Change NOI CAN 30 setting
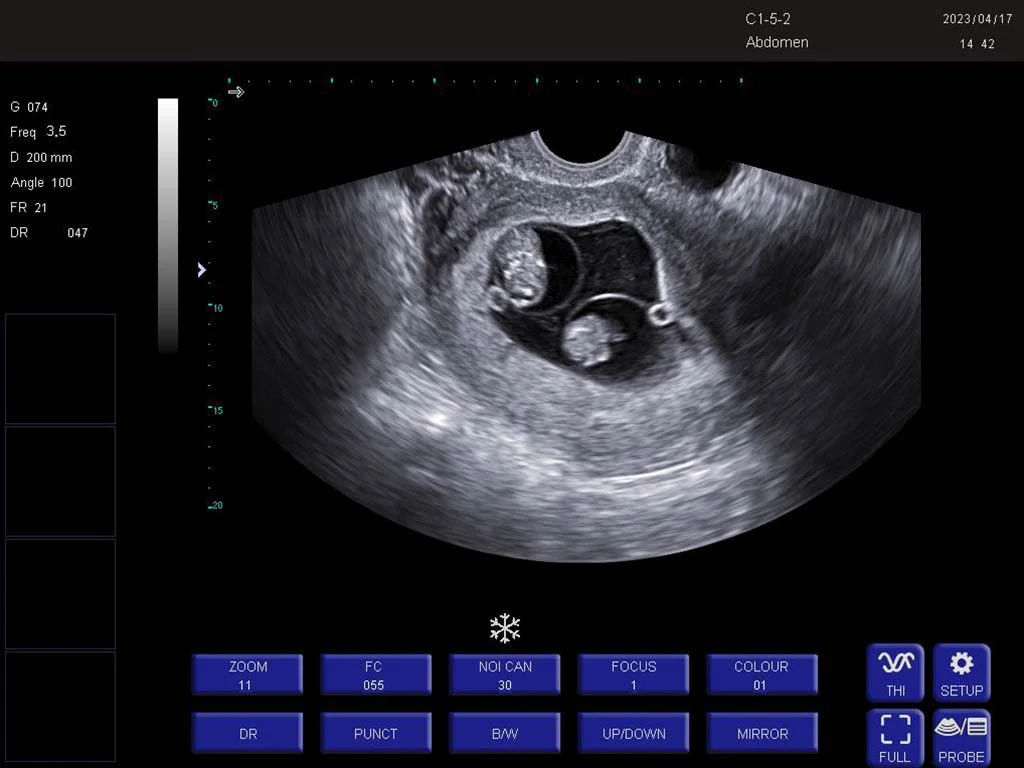Image resolution: width=1024 pixels, height=768 pixels. click(505, 675)
